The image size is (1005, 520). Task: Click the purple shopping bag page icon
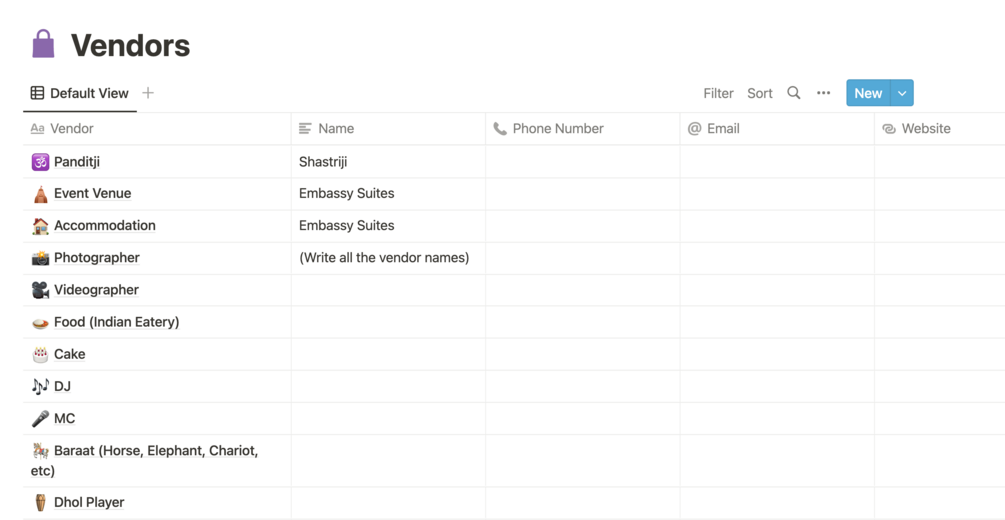point(43,44)
